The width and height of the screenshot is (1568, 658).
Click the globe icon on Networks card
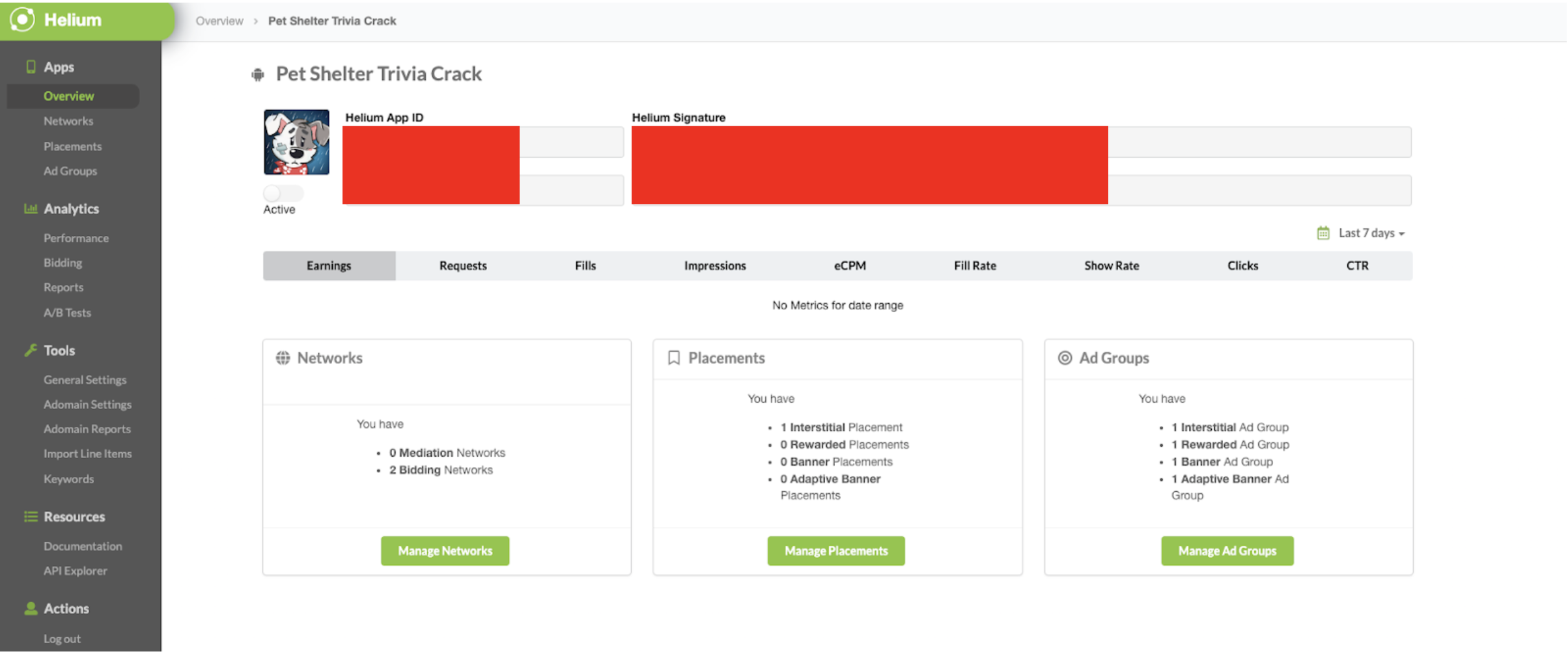click(x=283, y=358)
